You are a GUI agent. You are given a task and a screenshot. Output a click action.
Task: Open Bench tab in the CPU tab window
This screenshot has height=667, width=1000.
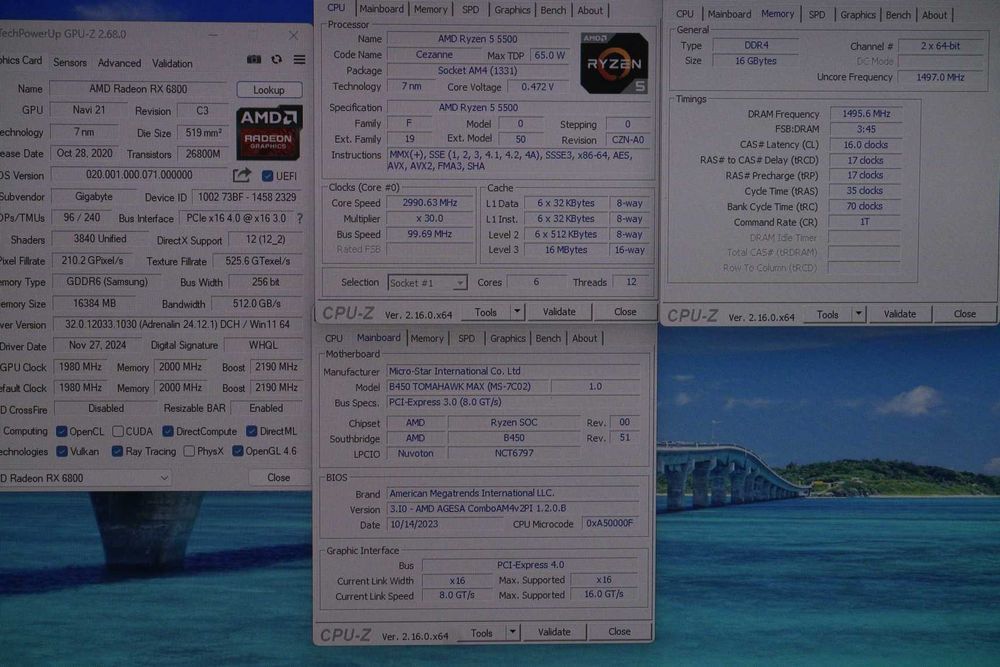(x=552, y=10)
